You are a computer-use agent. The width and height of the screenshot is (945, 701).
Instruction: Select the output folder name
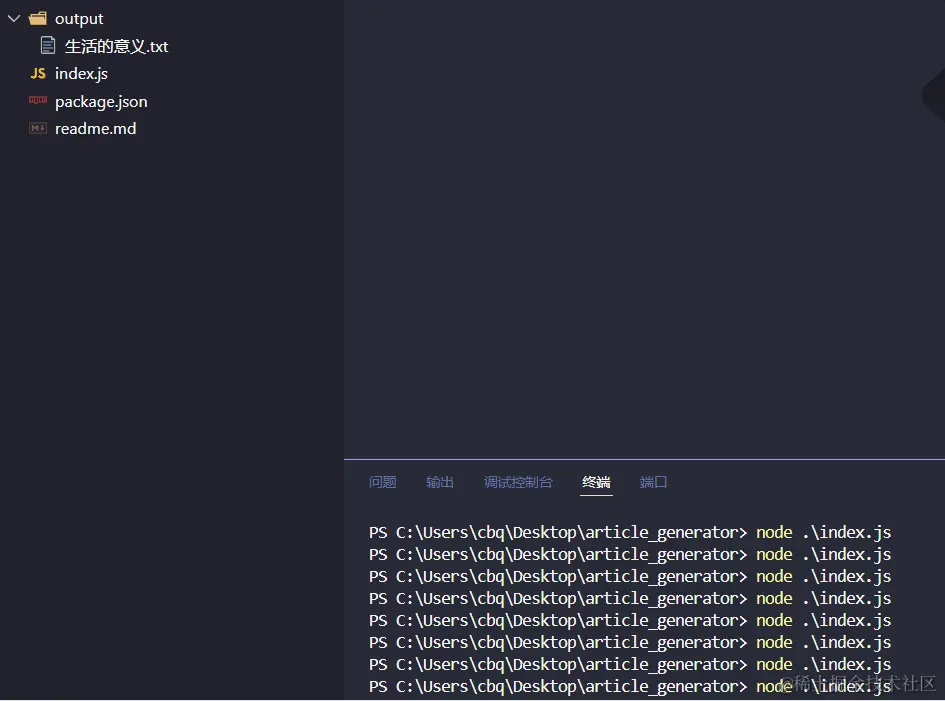click(x=79, y=19)
